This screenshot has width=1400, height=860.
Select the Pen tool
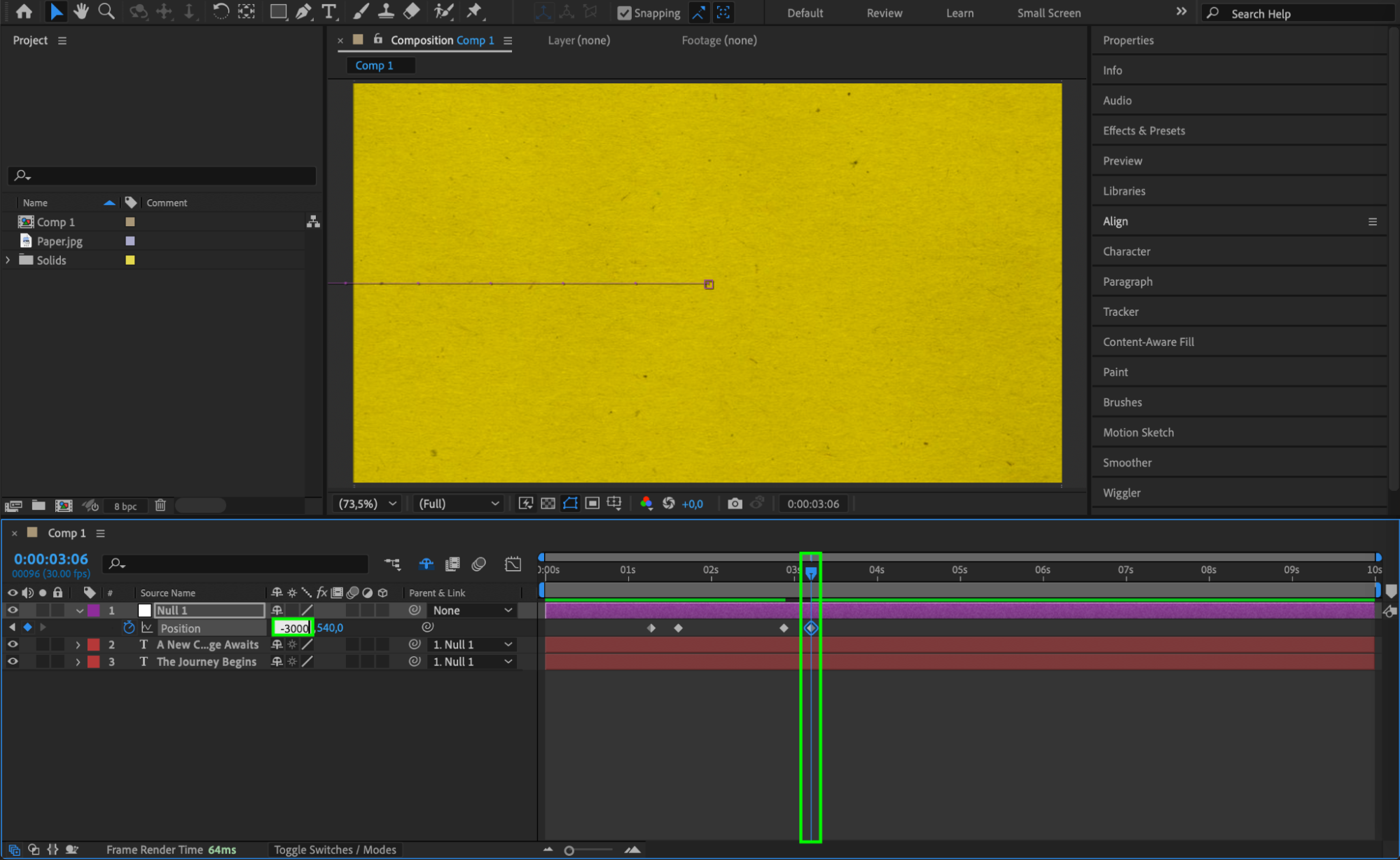303,11
